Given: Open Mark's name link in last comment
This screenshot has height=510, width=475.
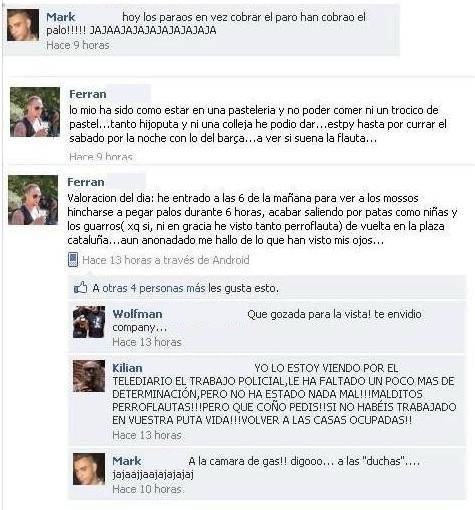Looking at the screenshot, I should [x=127, y=461].
